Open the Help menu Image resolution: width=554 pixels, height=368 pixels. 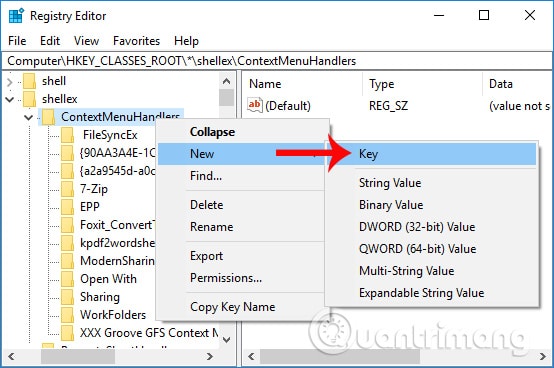(186, 41)
